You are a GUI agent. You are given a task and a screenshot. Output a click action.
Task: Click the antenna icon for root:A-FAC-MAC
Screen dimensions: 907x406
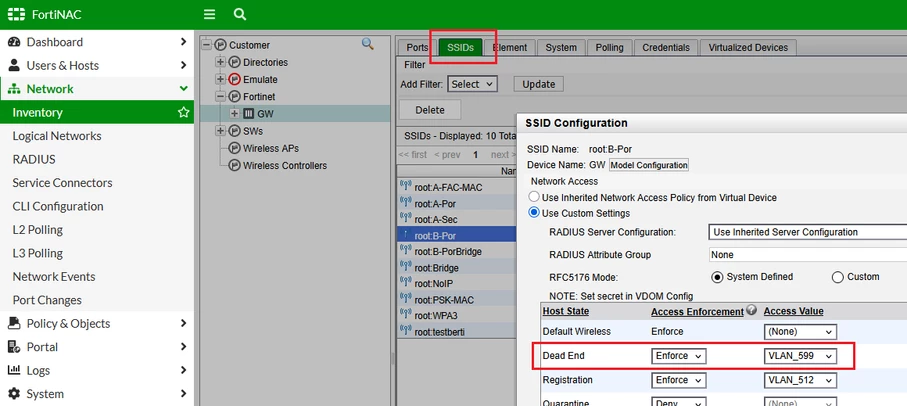coord(406,187)
